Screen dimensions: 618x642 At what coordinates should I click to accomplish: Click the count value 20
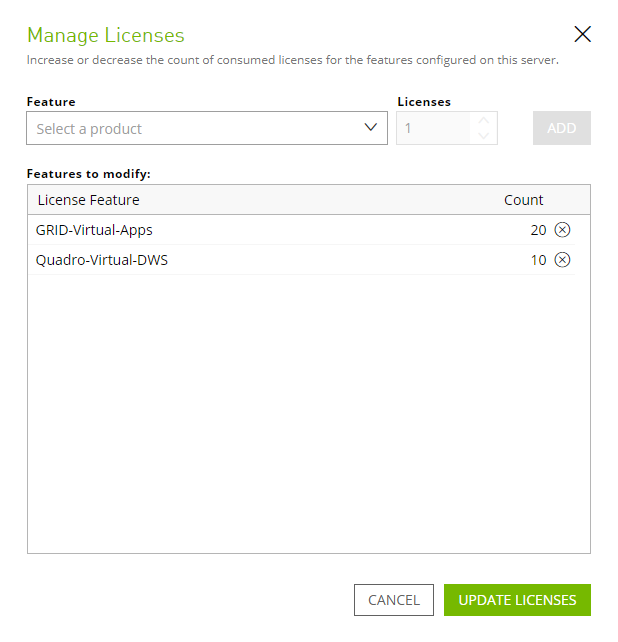click(538, 230)
